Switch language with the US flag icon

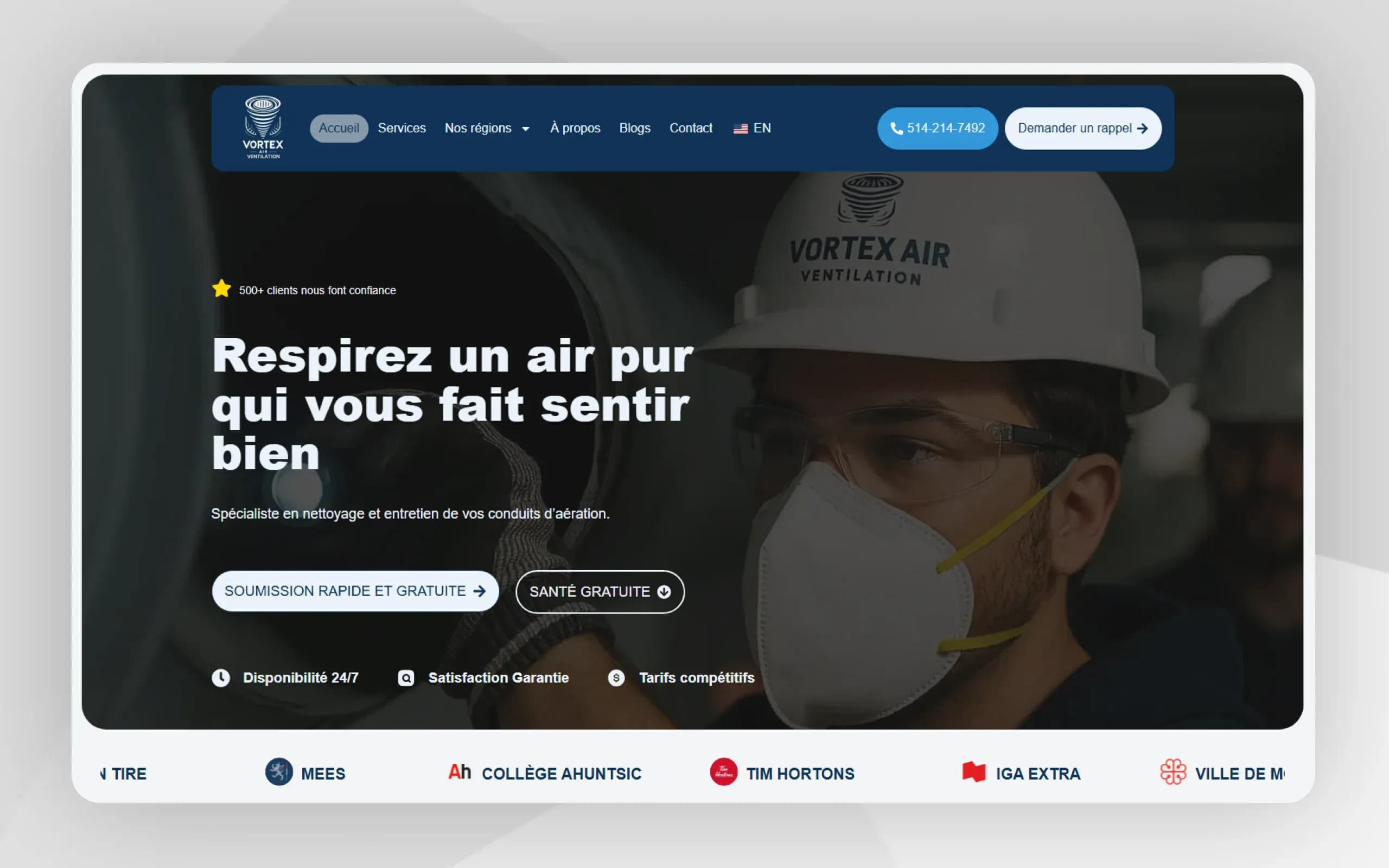pos(741,129)
